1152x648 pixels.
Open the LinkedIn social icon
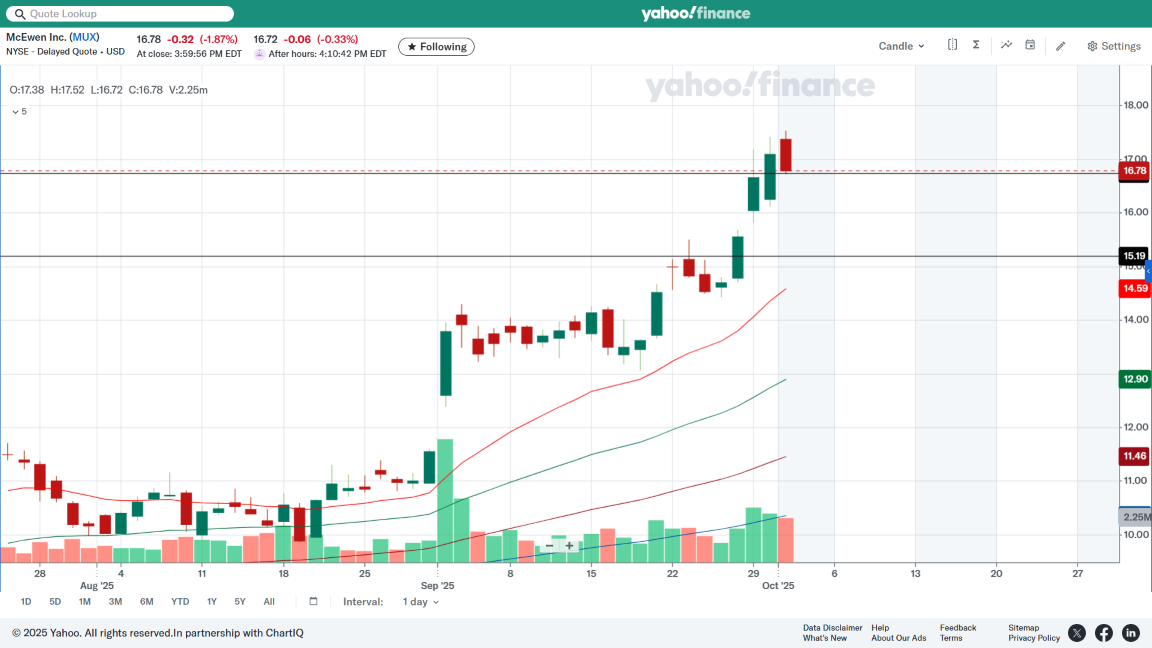click(1131, 633)
